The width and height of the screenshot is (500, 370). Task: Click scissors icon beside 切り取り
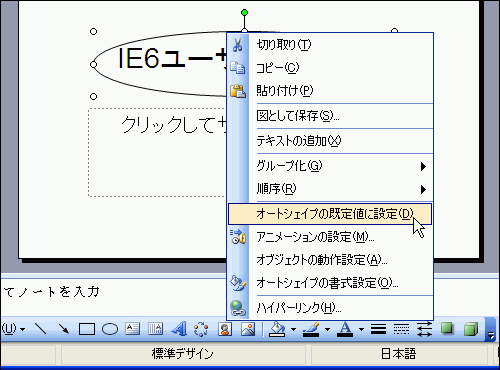(238, 45)
